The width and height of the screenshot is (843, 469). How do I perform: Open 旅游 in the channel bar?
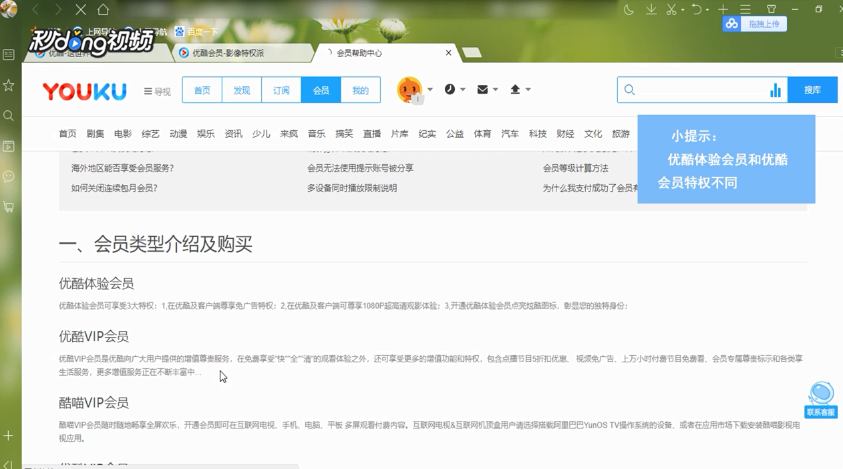click(620, 133)
